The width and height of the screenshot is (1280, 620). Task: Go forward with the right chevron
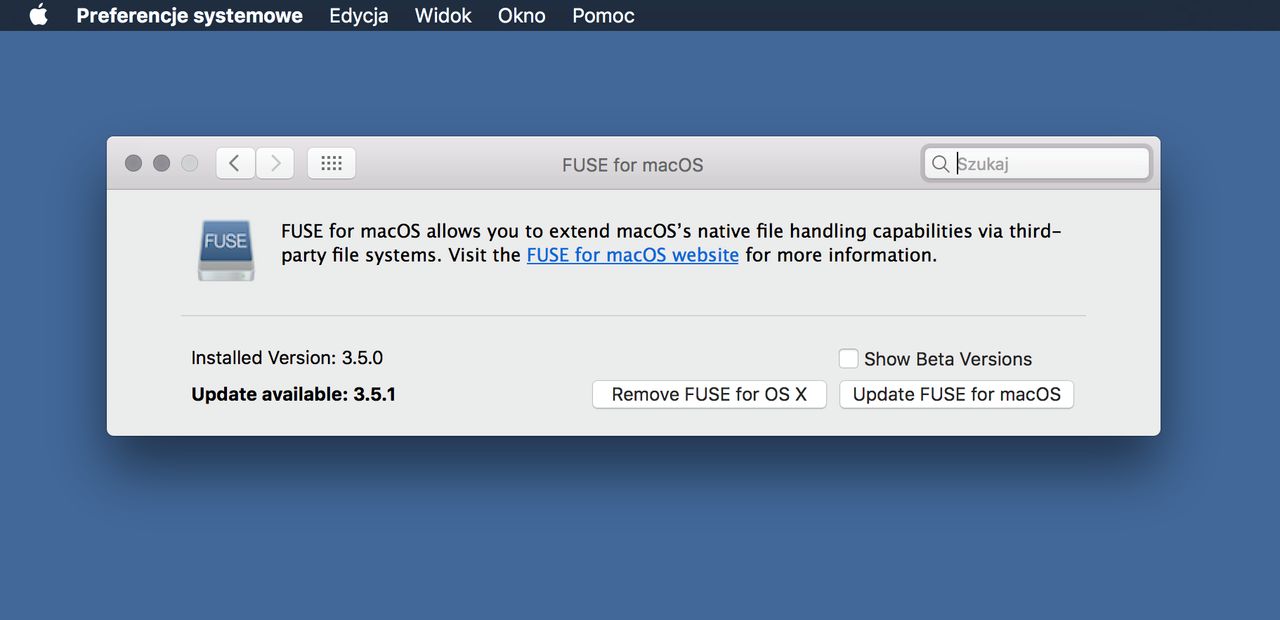[x=275, y=163]
